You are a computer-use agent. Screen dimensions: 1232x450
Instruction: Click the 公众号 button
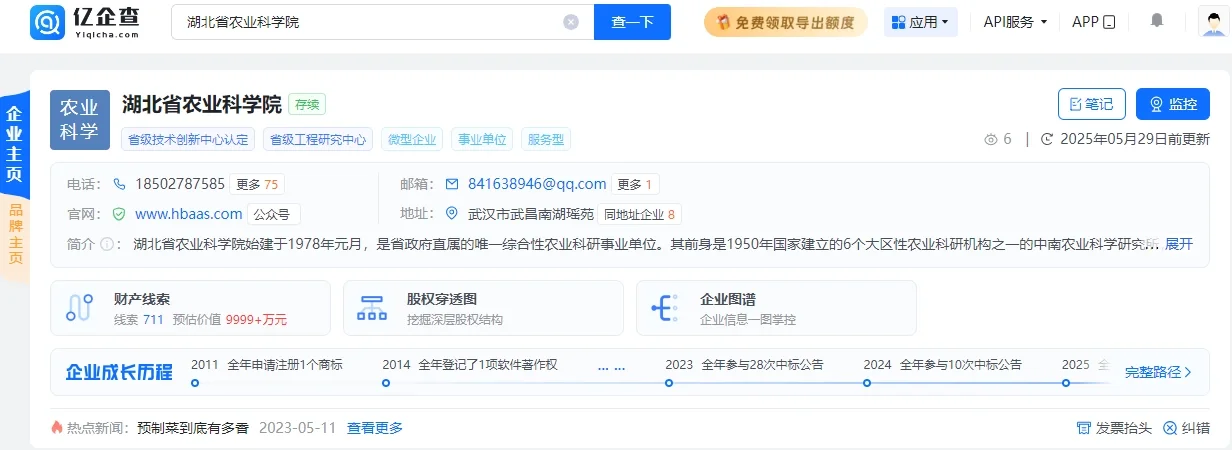[273, 214]
